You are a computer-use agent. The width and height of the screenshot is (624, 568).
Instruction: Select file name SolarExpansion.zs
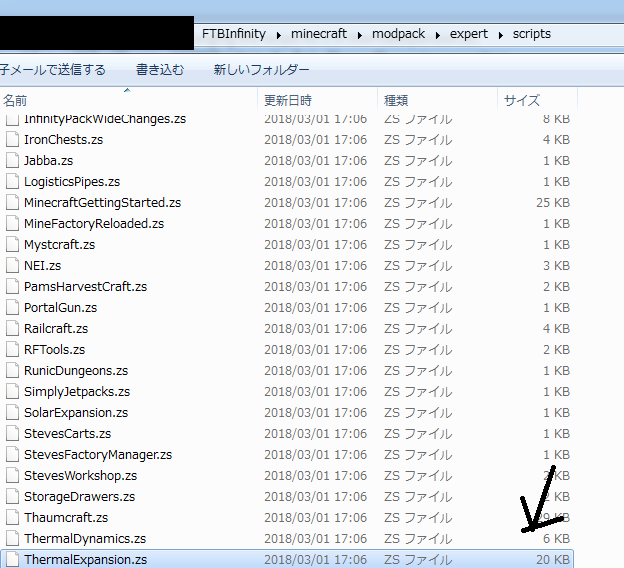tap(76, 413)
